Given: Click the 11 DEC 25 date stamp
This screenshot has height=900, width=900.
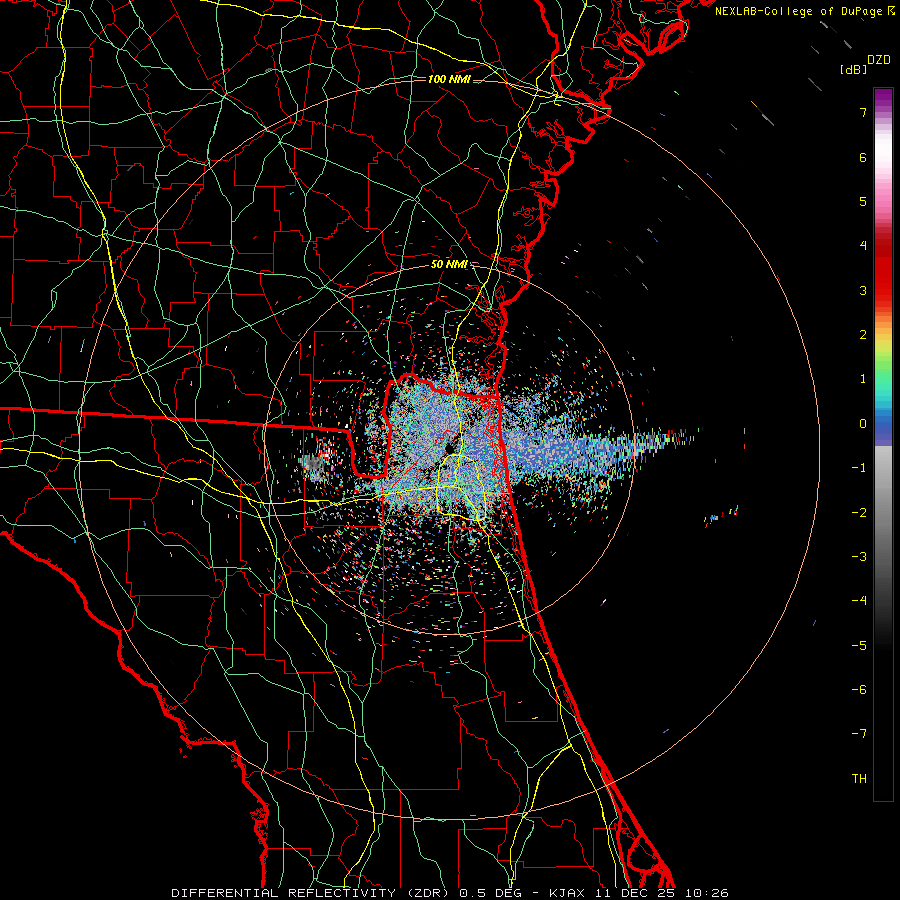Looking at the screenshot, I should pyautogui.click(x=636, y=893).
